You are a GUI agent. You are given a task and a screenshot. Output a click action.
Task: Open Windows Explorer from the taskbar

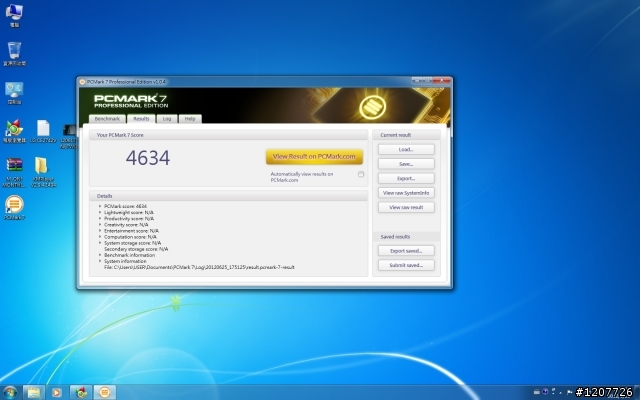[34, 393]
